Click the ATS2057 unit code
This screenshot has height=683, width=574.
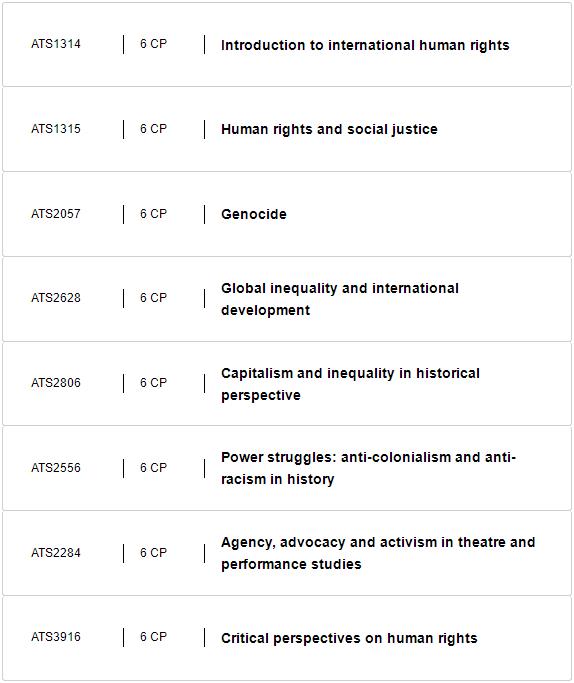click(x=56, y=214)
